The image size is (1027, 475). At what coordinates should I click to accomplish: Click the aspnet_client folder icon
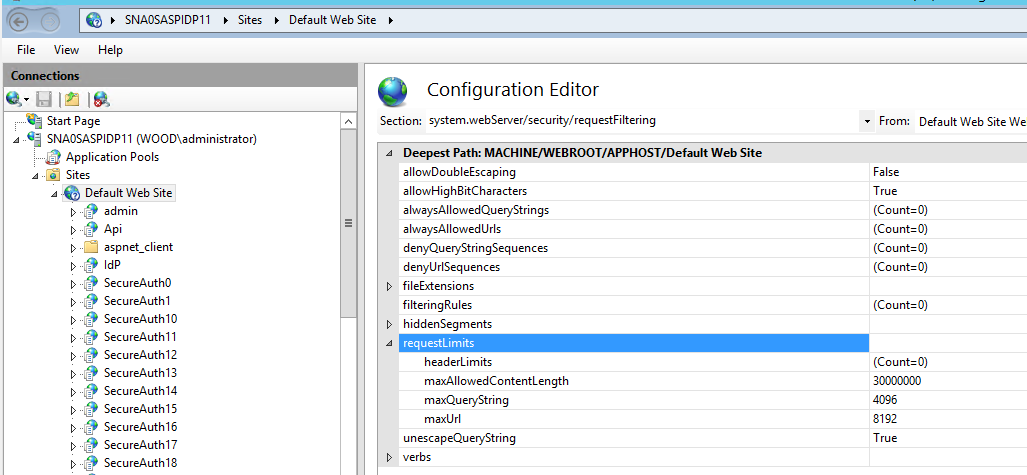(92, 247)
